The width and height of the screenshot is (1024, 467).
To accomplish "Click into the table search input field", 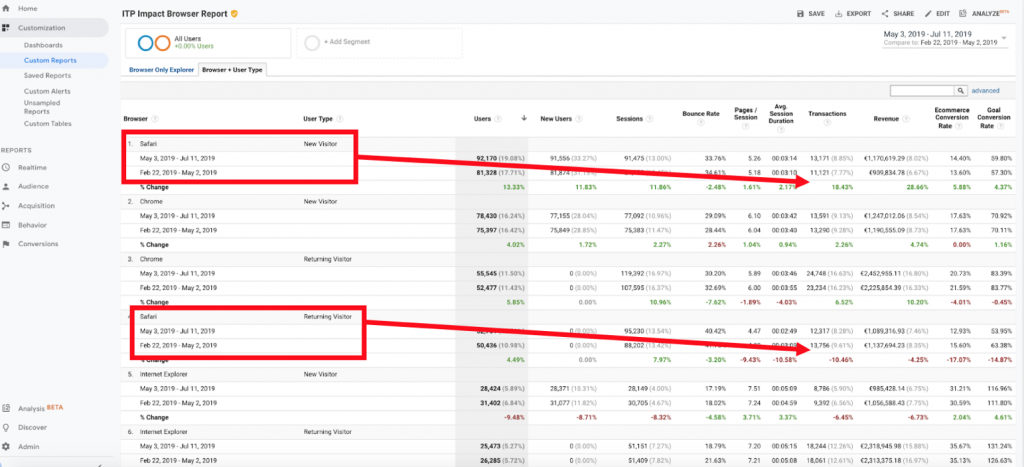I will coord(920,91).
